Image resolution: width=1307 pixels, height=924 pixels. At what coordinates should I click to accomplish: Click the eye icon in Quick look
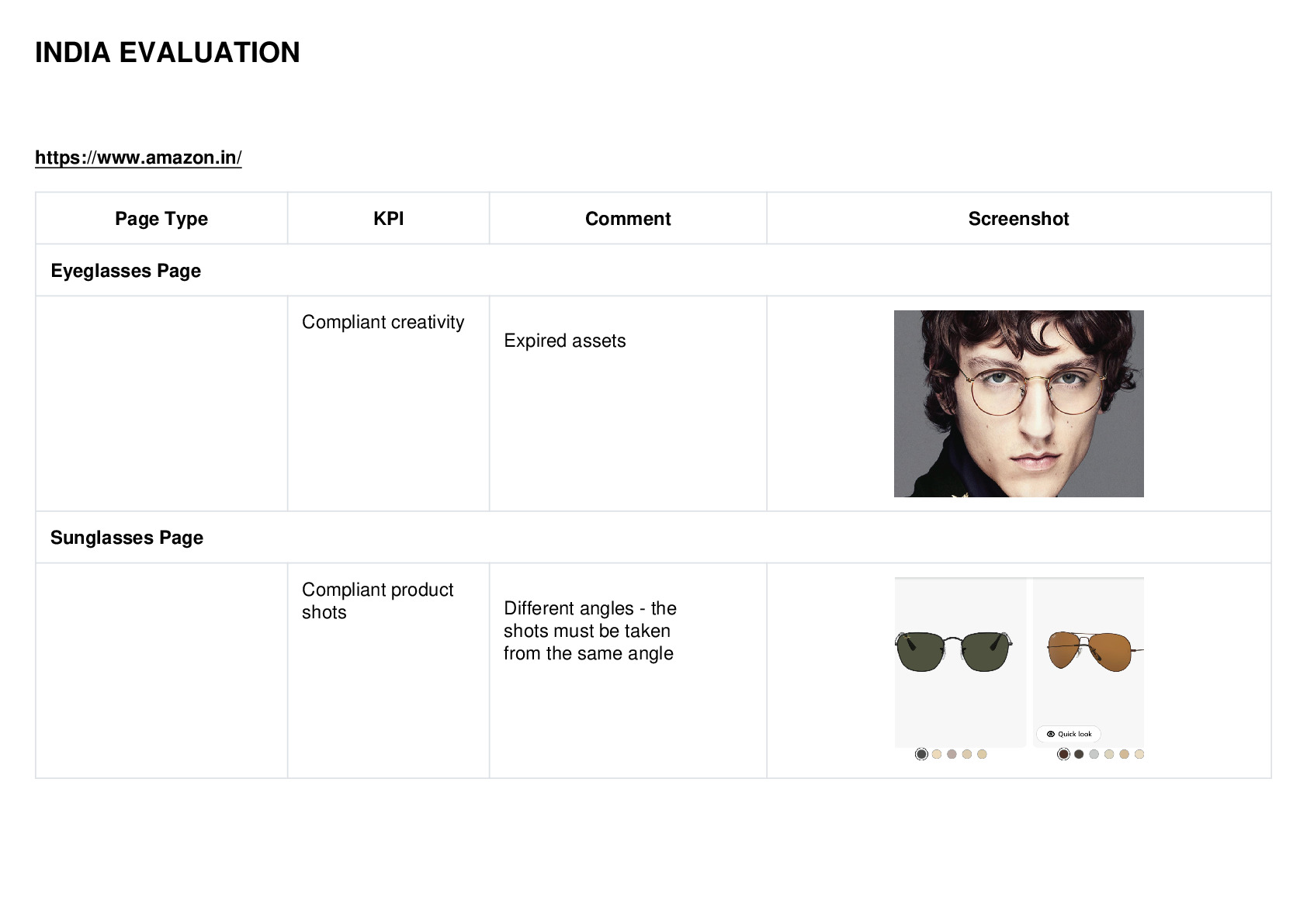click(x=1051, y=734)
